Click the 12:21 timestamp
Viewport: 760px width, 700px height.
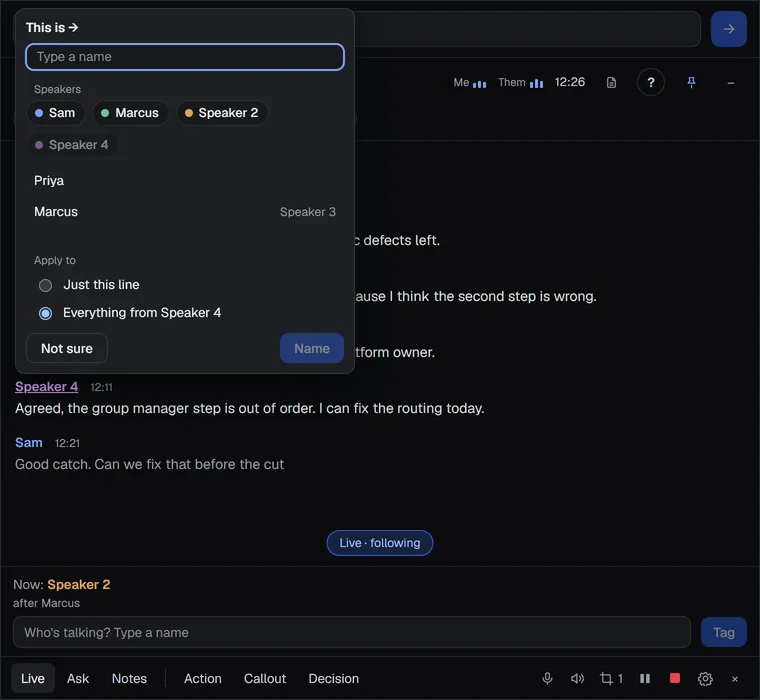[x=67, y=443]
